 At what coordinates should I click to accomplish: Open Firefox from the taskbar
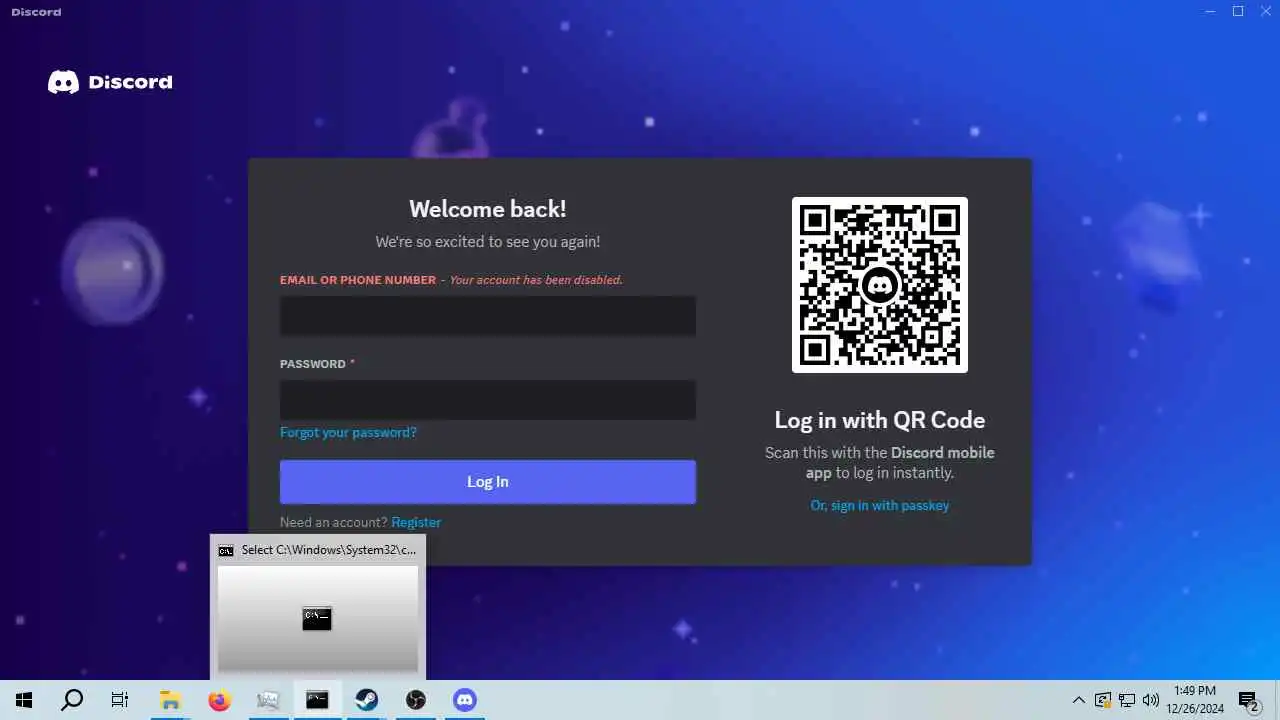[x=219, y=700]
